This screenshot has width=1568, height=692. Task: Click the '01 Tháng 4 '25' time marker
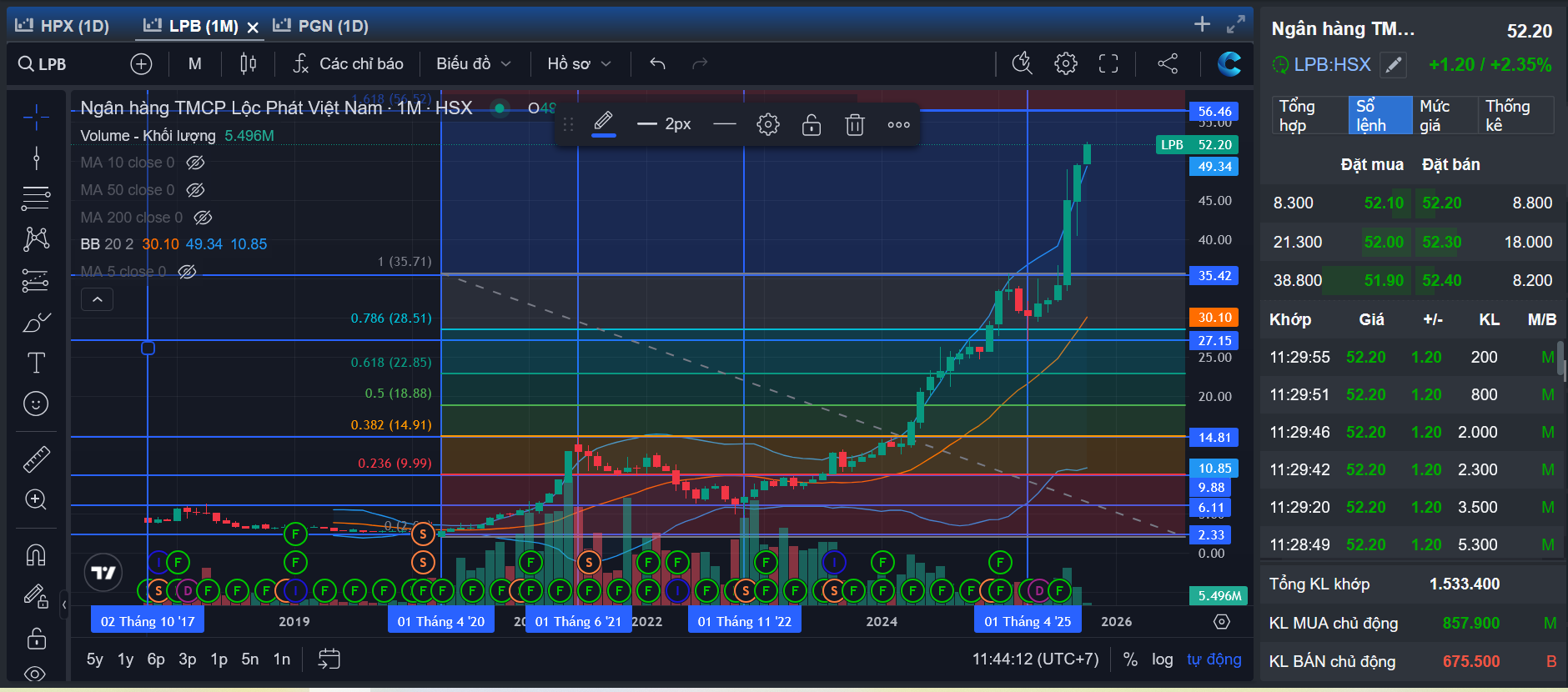pos(1028,621)
